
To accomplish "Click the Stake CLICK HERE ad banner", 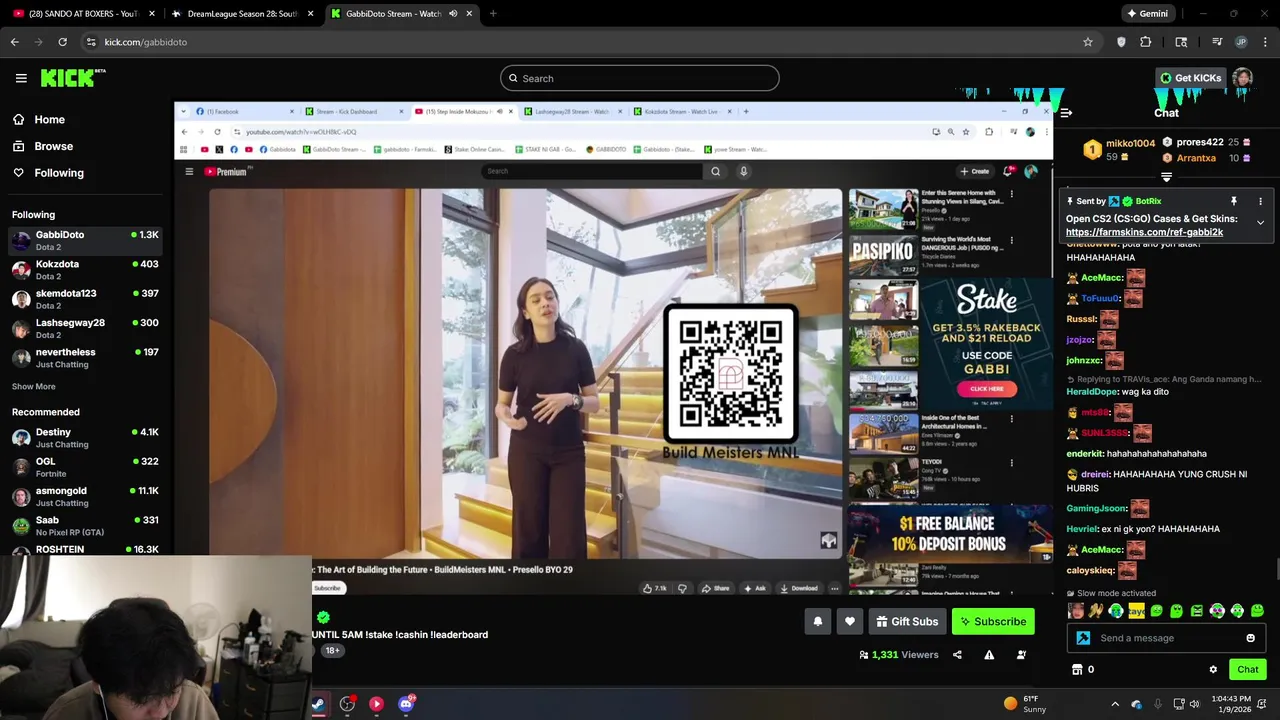I will (986, 389).
